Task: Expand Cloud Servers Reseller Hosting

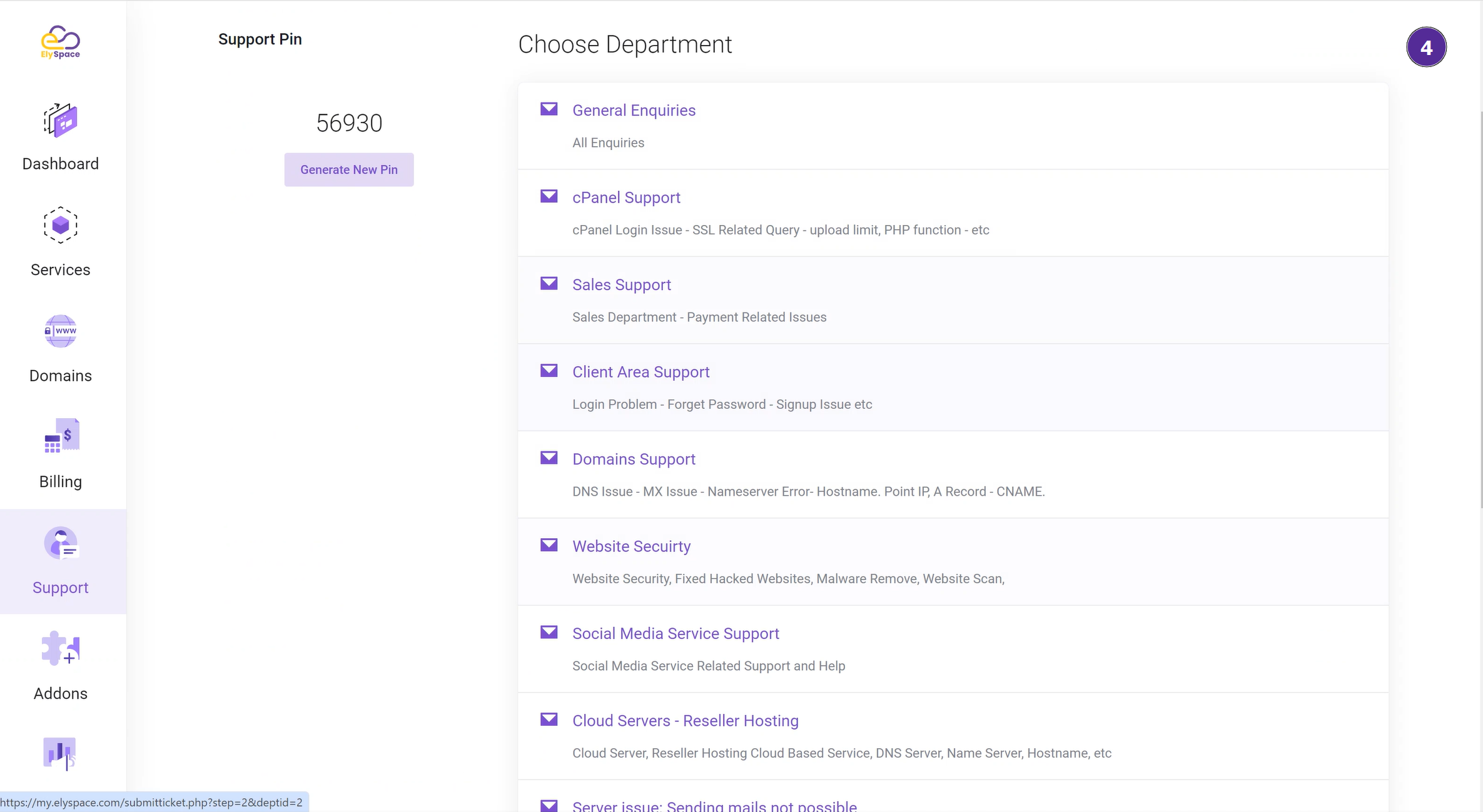Action: [685, 720]
